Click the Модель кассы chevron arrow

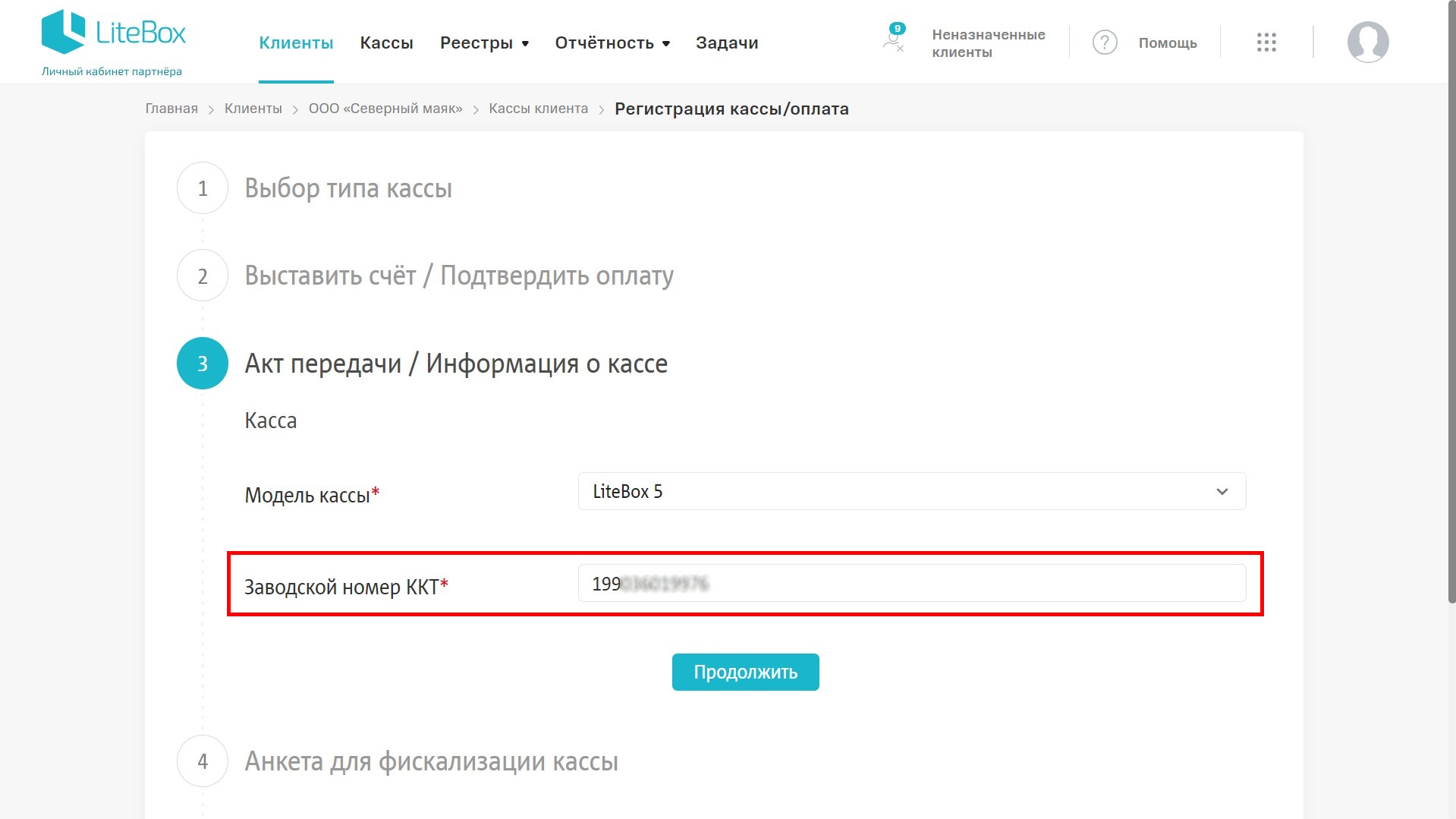pyautogui.click(x=1222, y=491)
